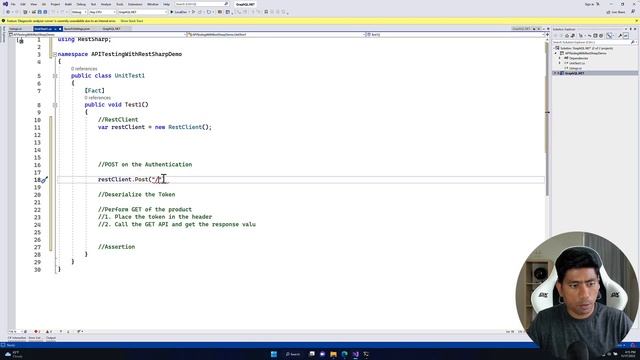Click the //Deserialize the Token comment
This screenshot has height=360, width=640.
click(x=136, y=195)
